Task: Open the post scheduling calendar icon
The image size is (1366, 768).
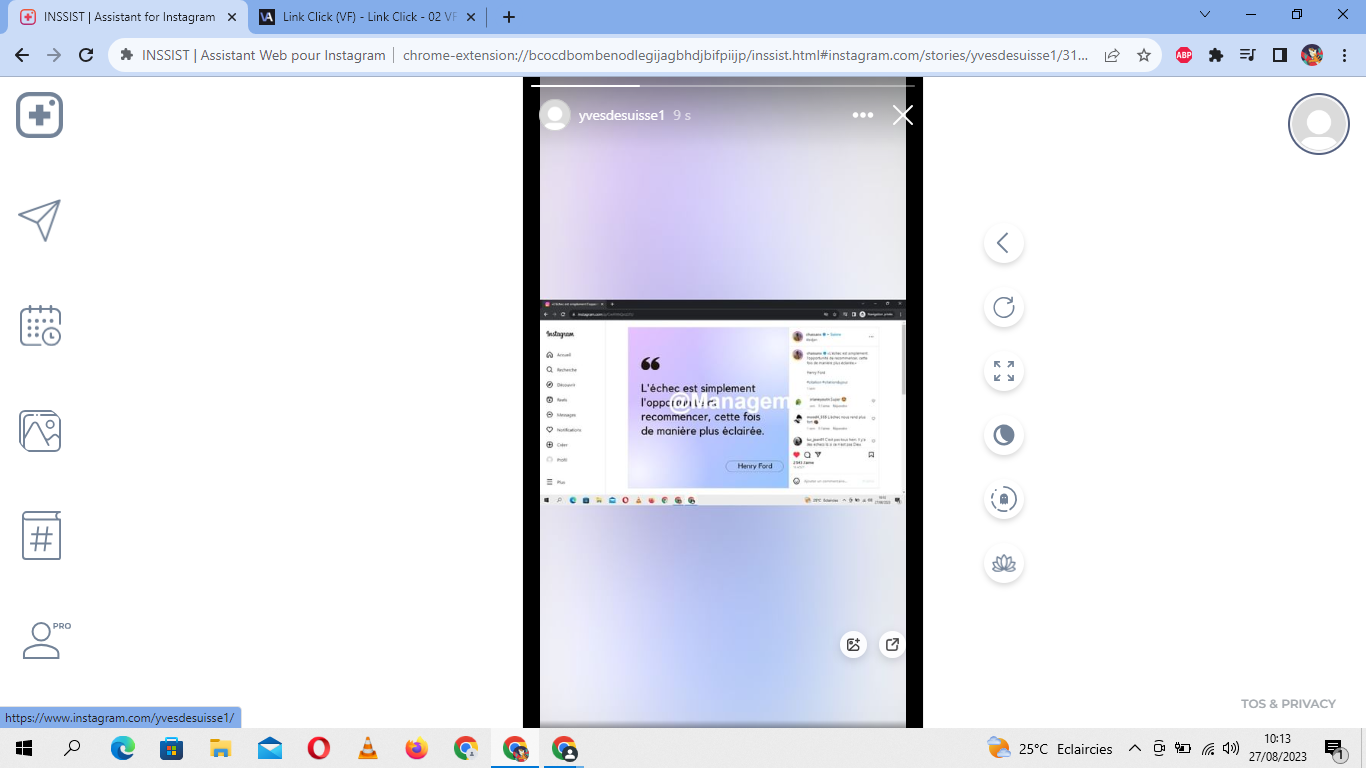Action: (40, 326)
